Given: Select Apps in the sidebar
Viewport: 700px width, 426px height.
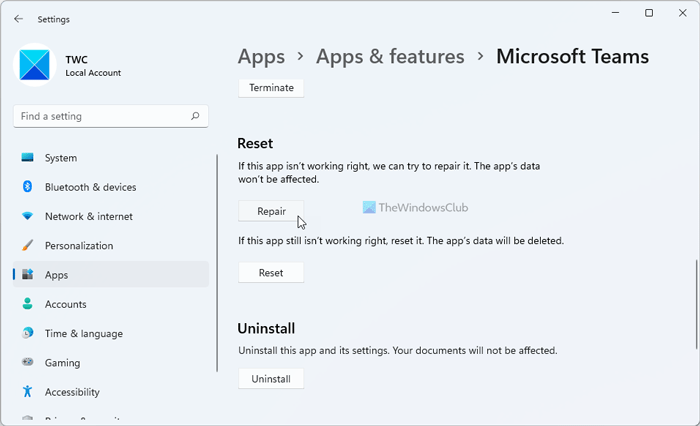Looking at the screenshot, I should click(x=110, y=275).
